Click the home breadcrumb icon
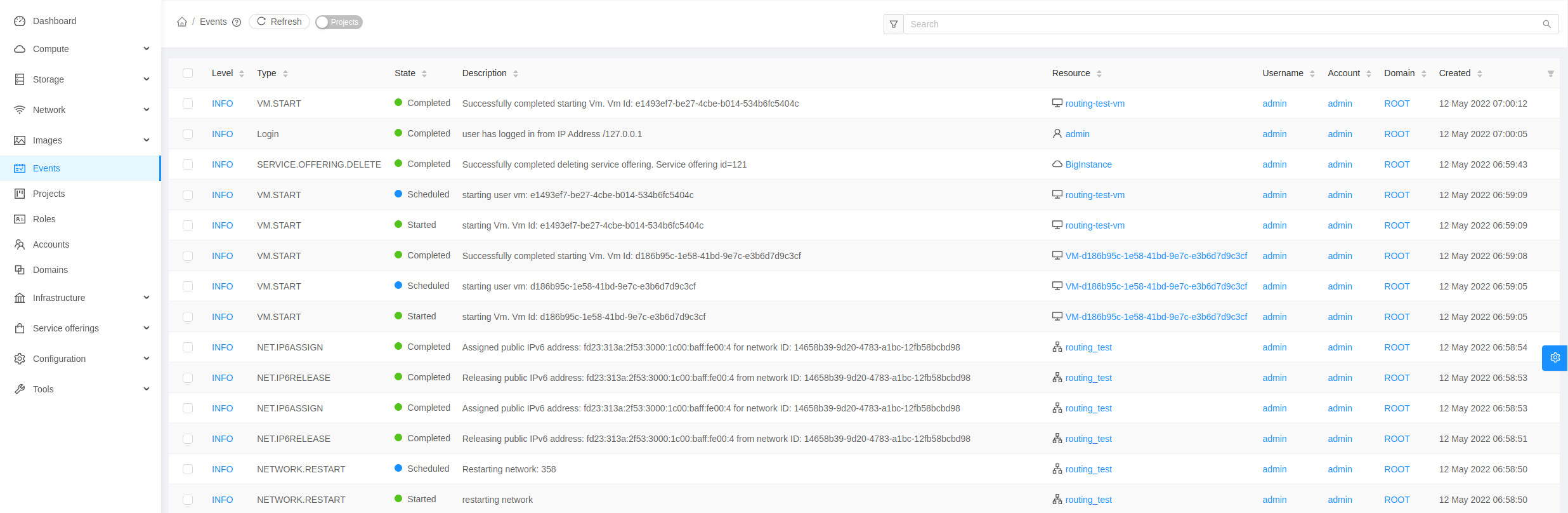Image resolution: width=1568 pixels, height=513 pixels. pyautogui.click(x=182, y=22)
